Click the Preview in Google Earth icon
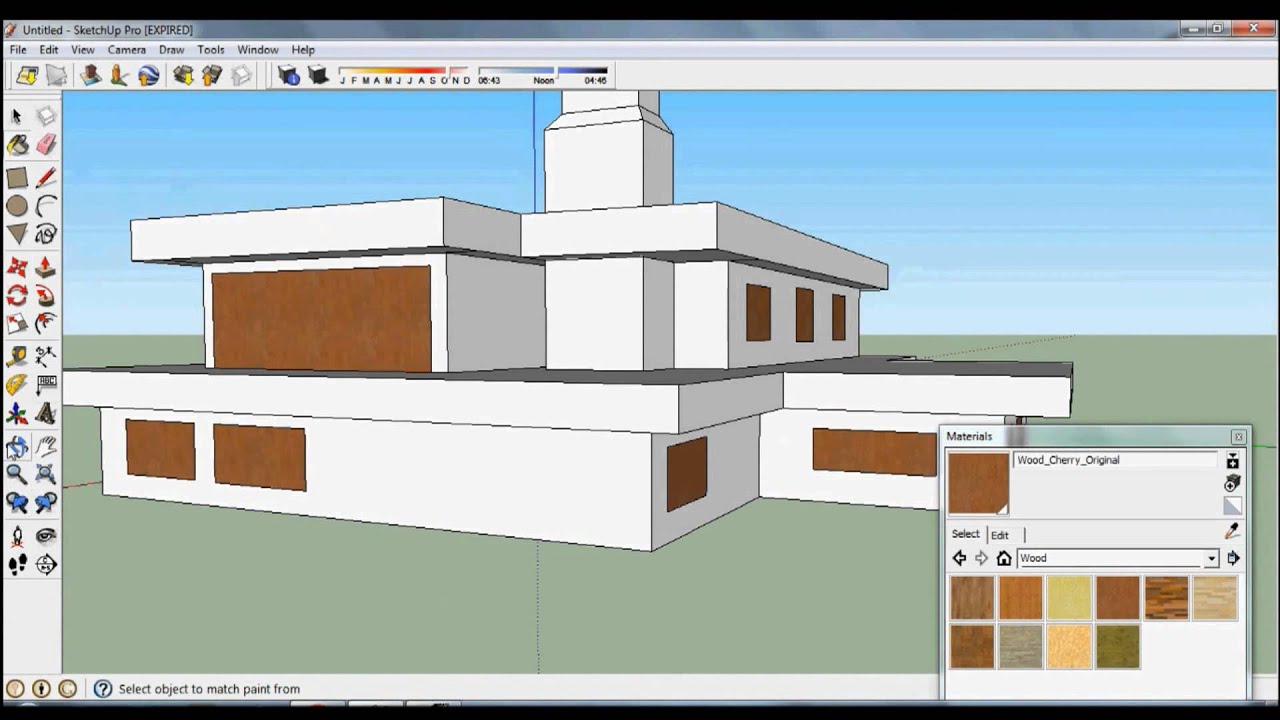This screenshot has width=1280, height=720. coord(149,76)
